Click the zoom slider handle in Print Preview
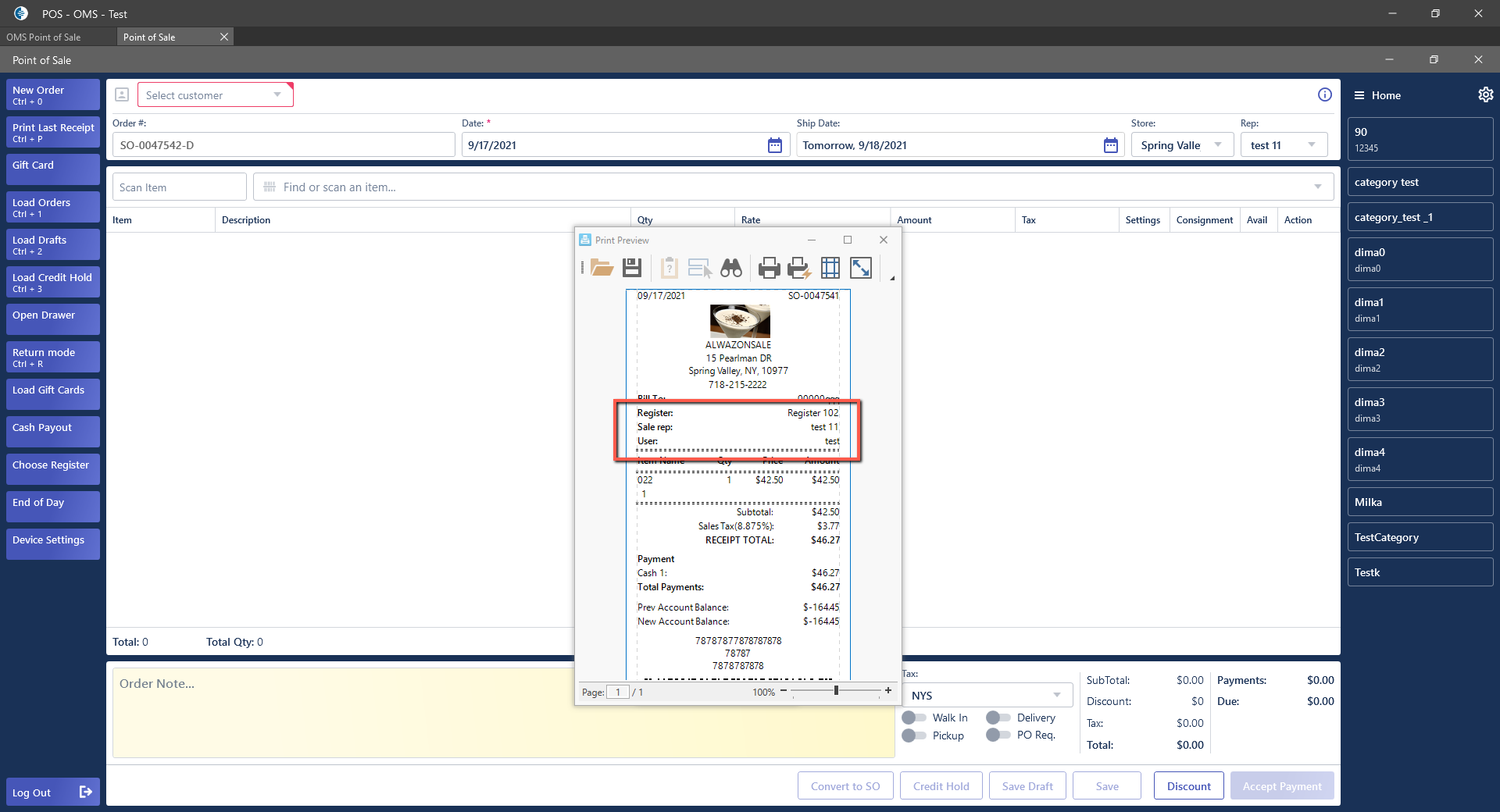The width and height of the screenshot is (1500, 812). pyautogui.click(x=836, y=691)
